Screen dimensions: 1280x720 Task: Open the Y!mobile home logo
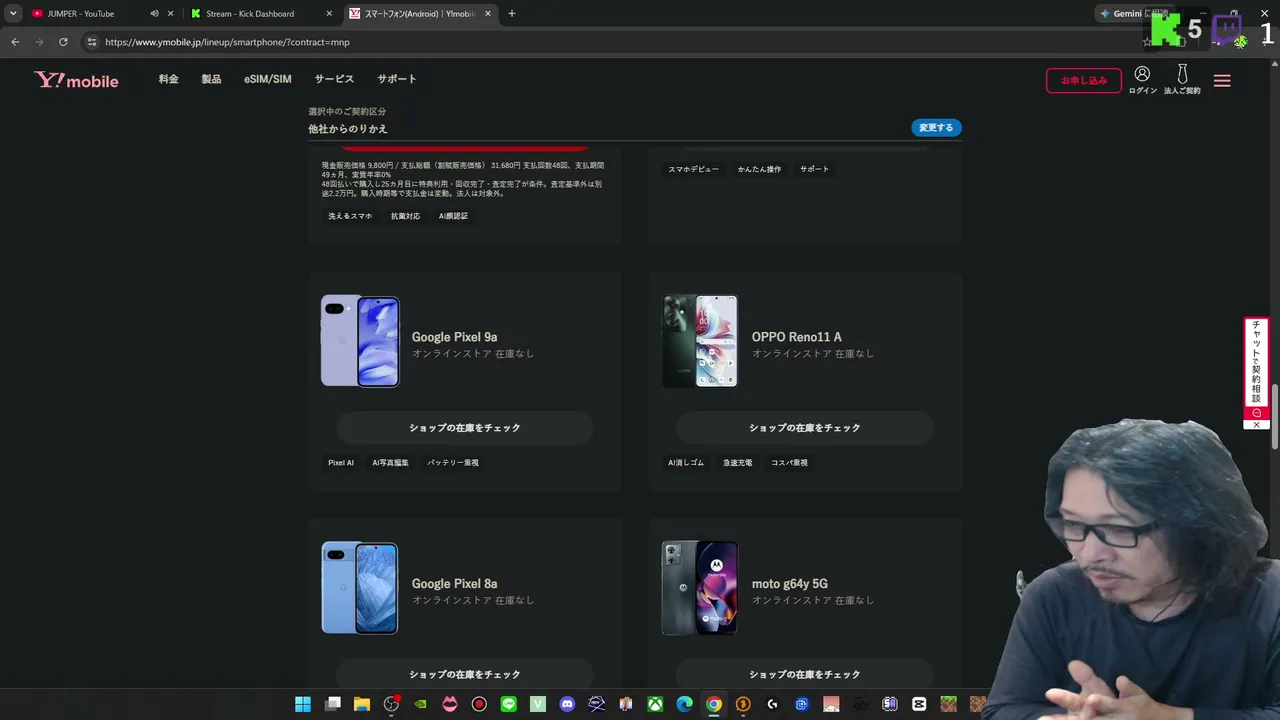(77, 80)
